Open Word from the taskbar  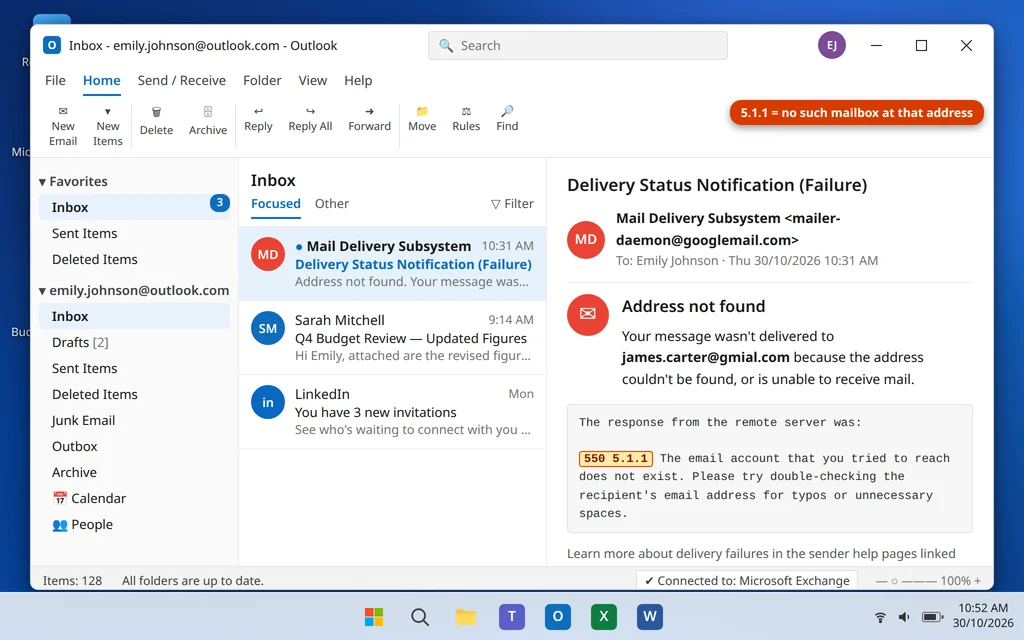[650, 616]
